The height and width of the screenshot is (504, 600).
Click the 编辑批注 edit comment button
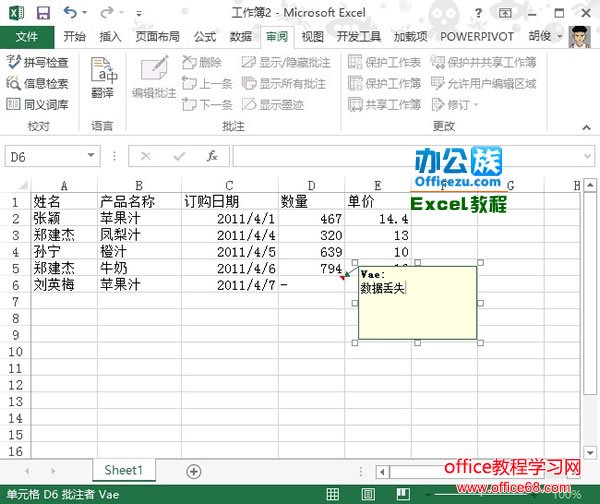tap(154, 78)
